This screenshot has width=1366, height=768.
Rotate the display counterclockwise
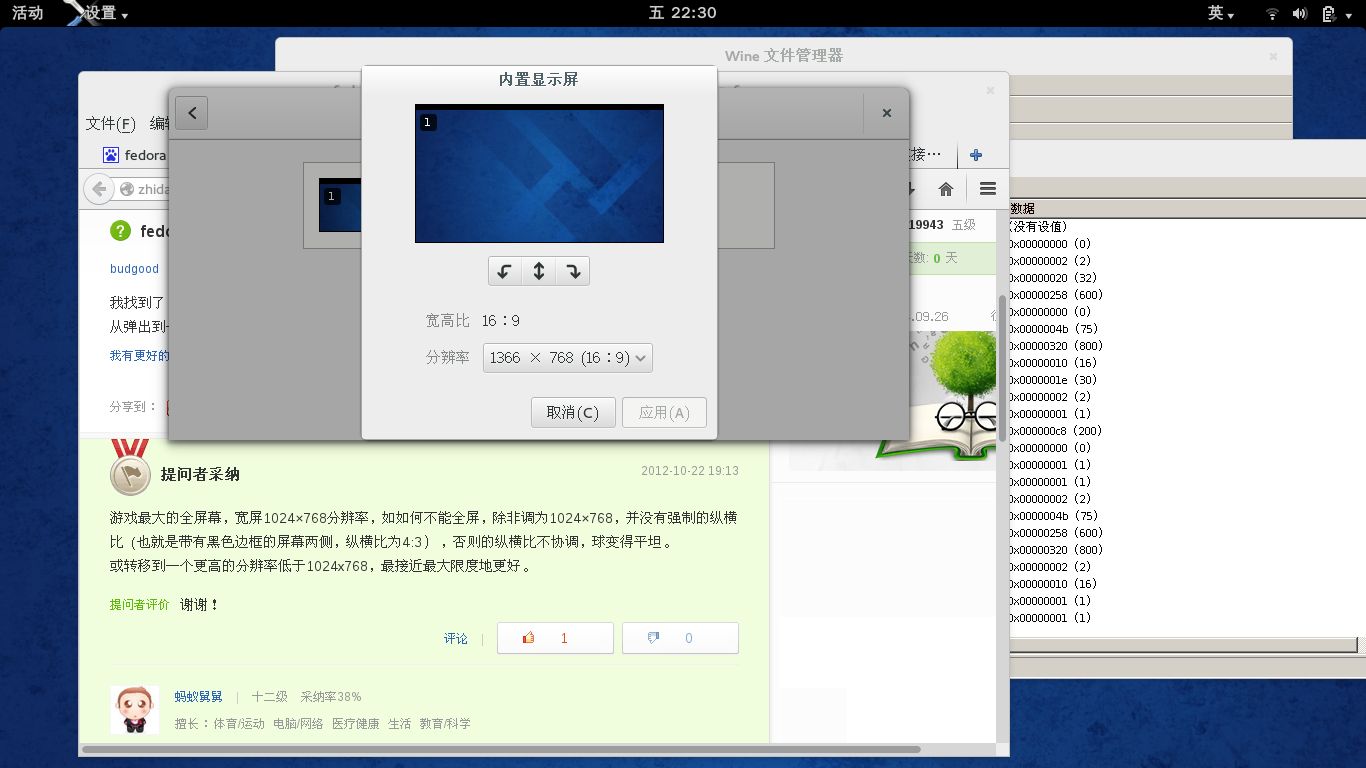coord(505,271)
